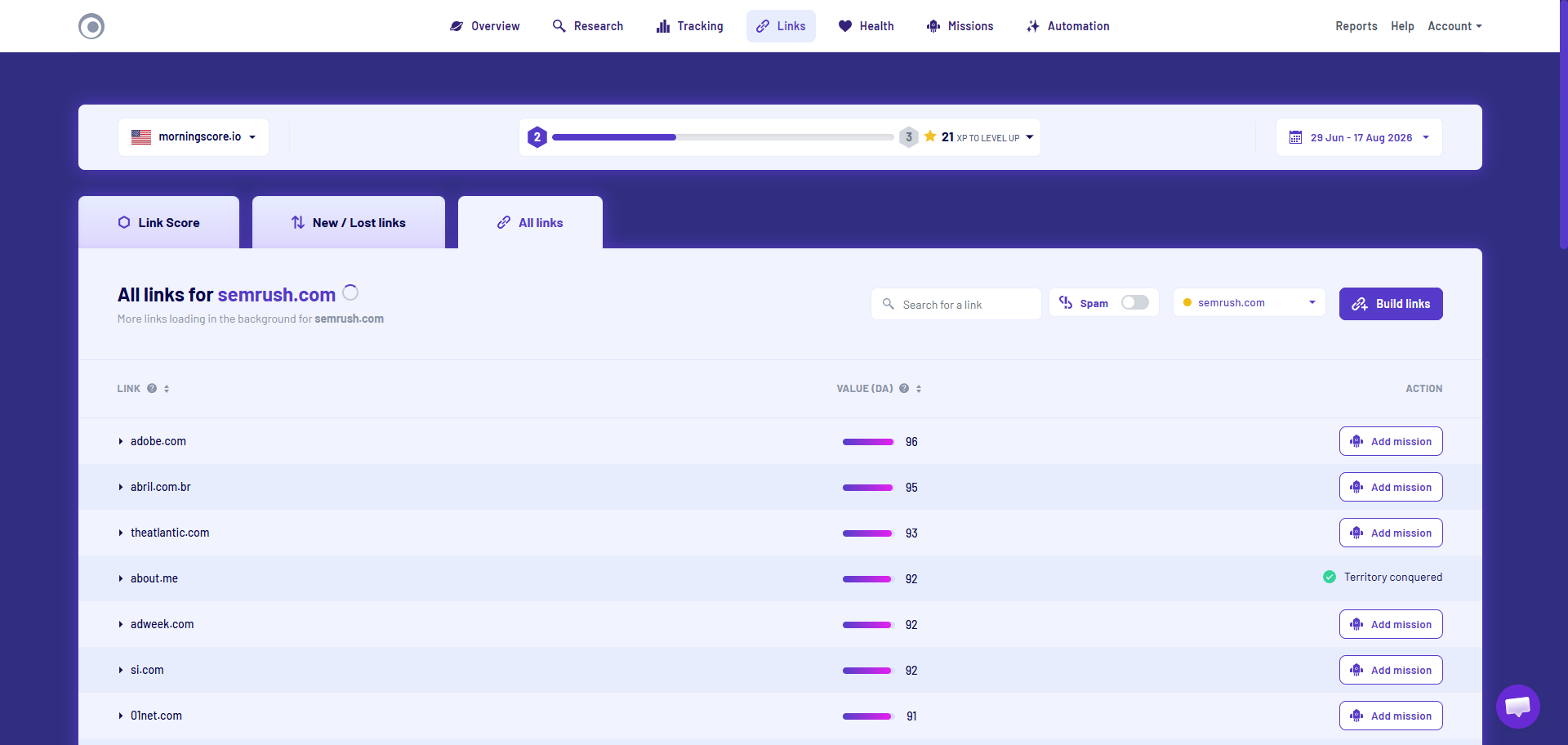Click the XP level progress bar
The height and width of the screenshot is (745, 1568).
point(723,137)
